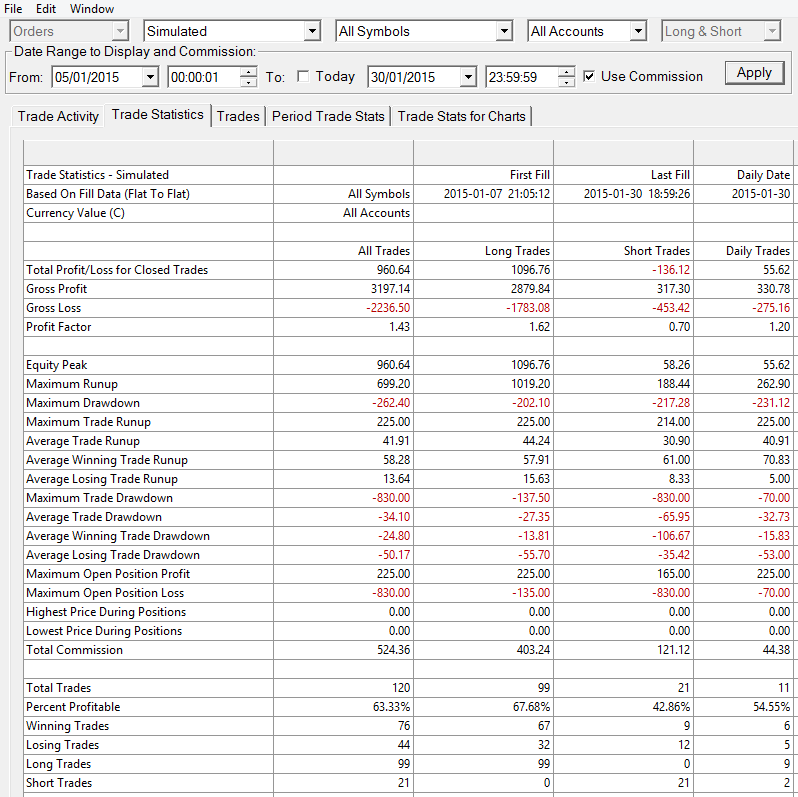Expand the All Accounts dropdown

(638, 31)
